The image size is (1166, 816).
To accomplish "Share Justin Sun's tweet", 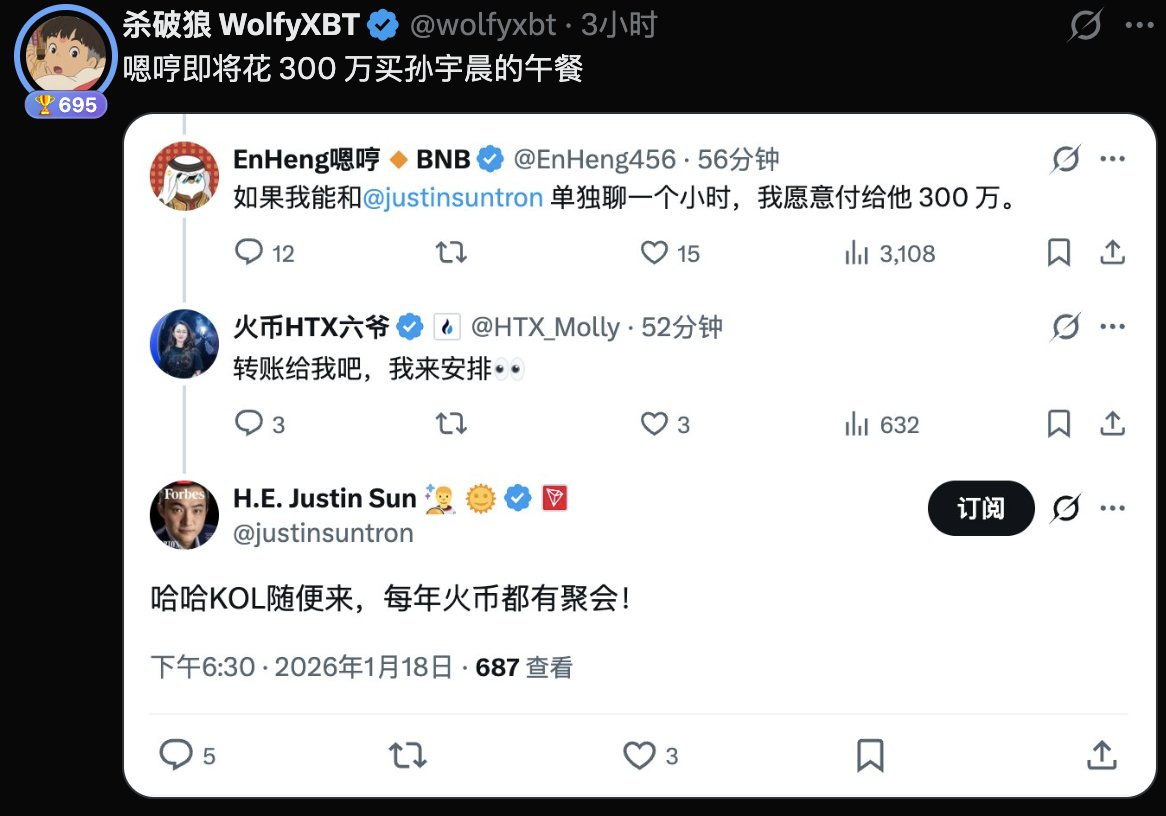I will click(1101, 755).
